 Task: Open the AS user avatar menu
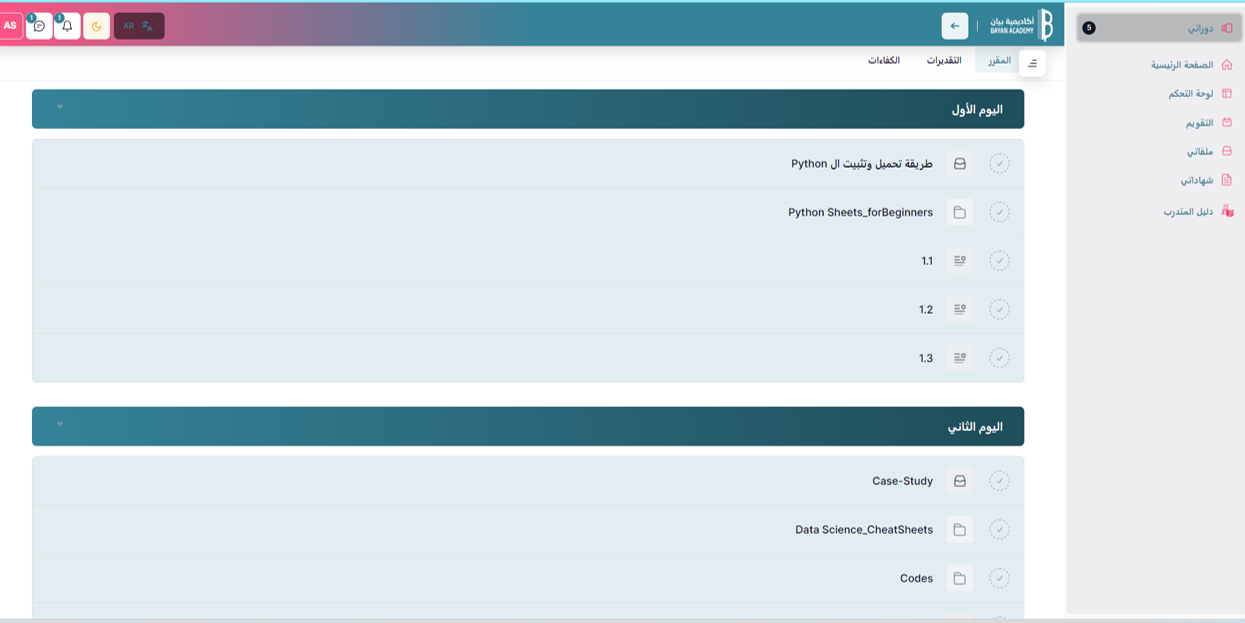(10, 26)
